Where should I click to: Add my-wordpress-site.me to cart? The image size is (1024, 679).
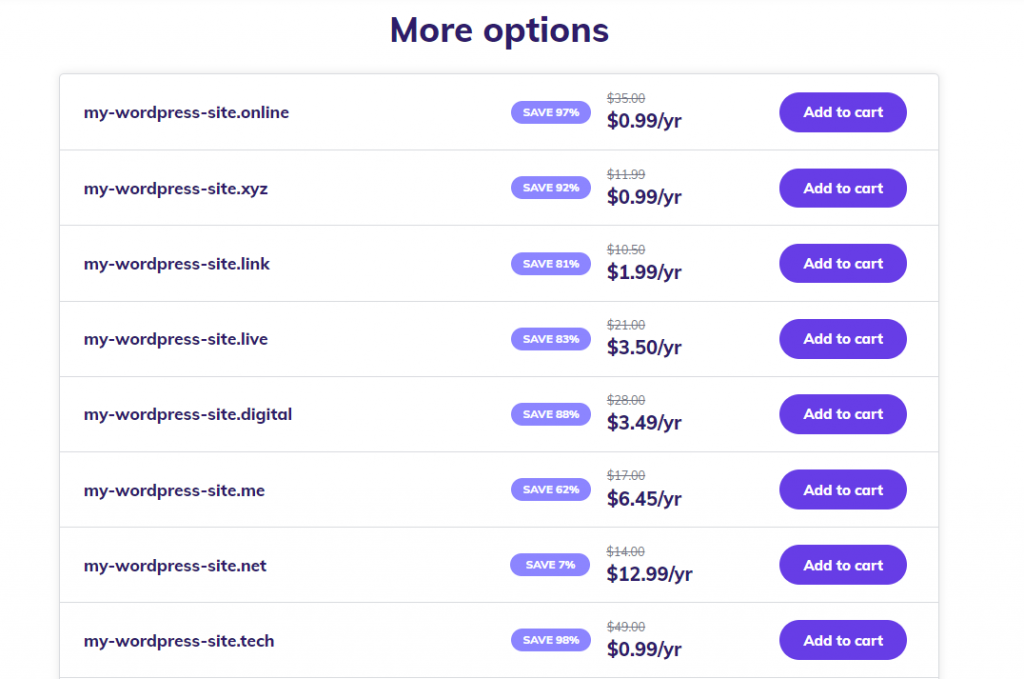coord(842,489)
